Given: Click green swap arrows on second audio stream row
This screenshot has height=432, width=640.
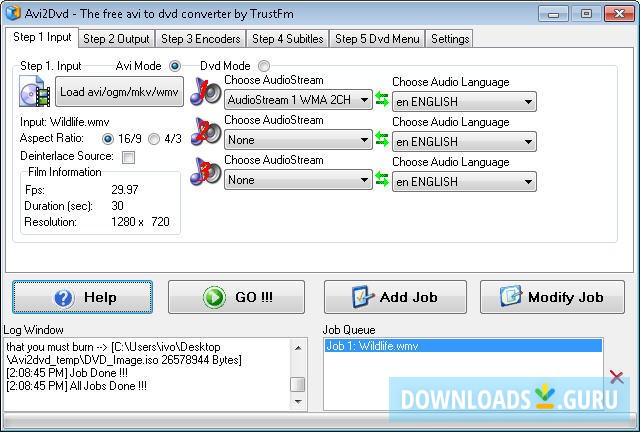Looking at the screenshot, I should [382, 139].
